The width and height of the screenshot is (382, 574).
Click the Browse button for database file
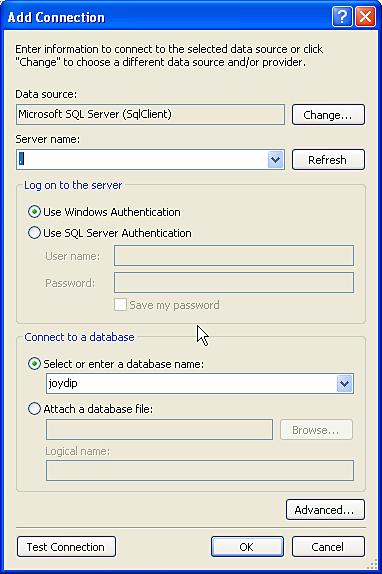click(x=317, y=430)
